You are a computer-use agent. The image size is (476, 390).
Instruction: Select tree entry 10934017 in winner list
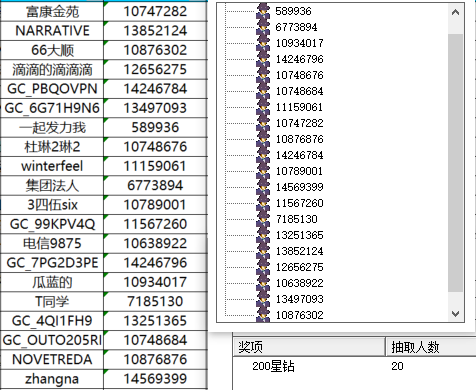(x=299, y=43)
